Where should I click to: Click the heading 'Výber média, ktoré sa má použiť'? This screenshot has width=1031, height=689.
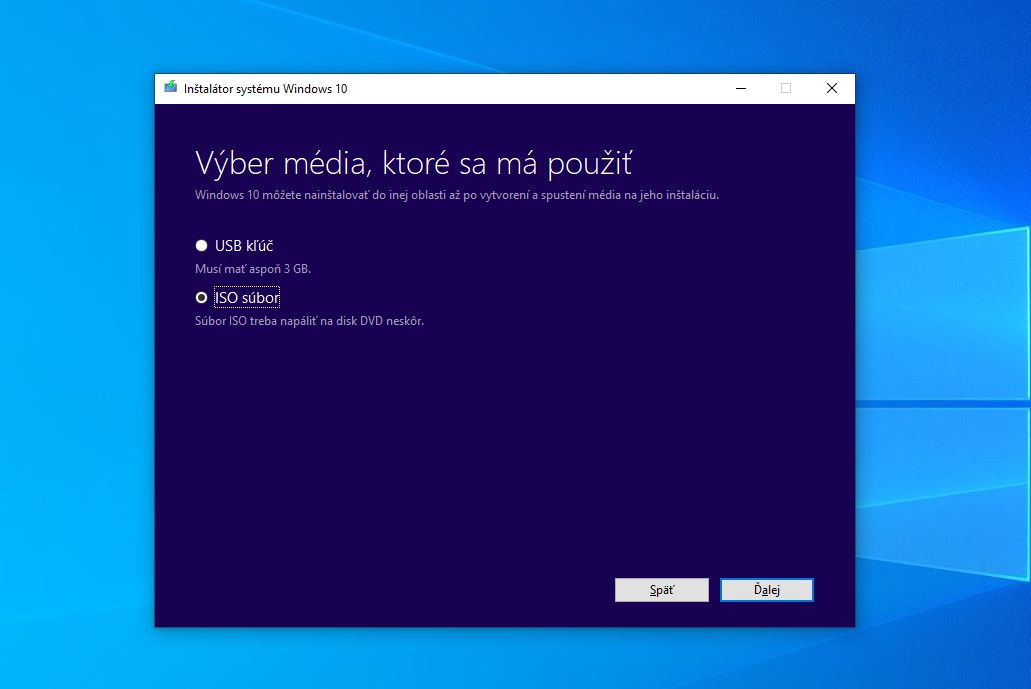point(414,163)
